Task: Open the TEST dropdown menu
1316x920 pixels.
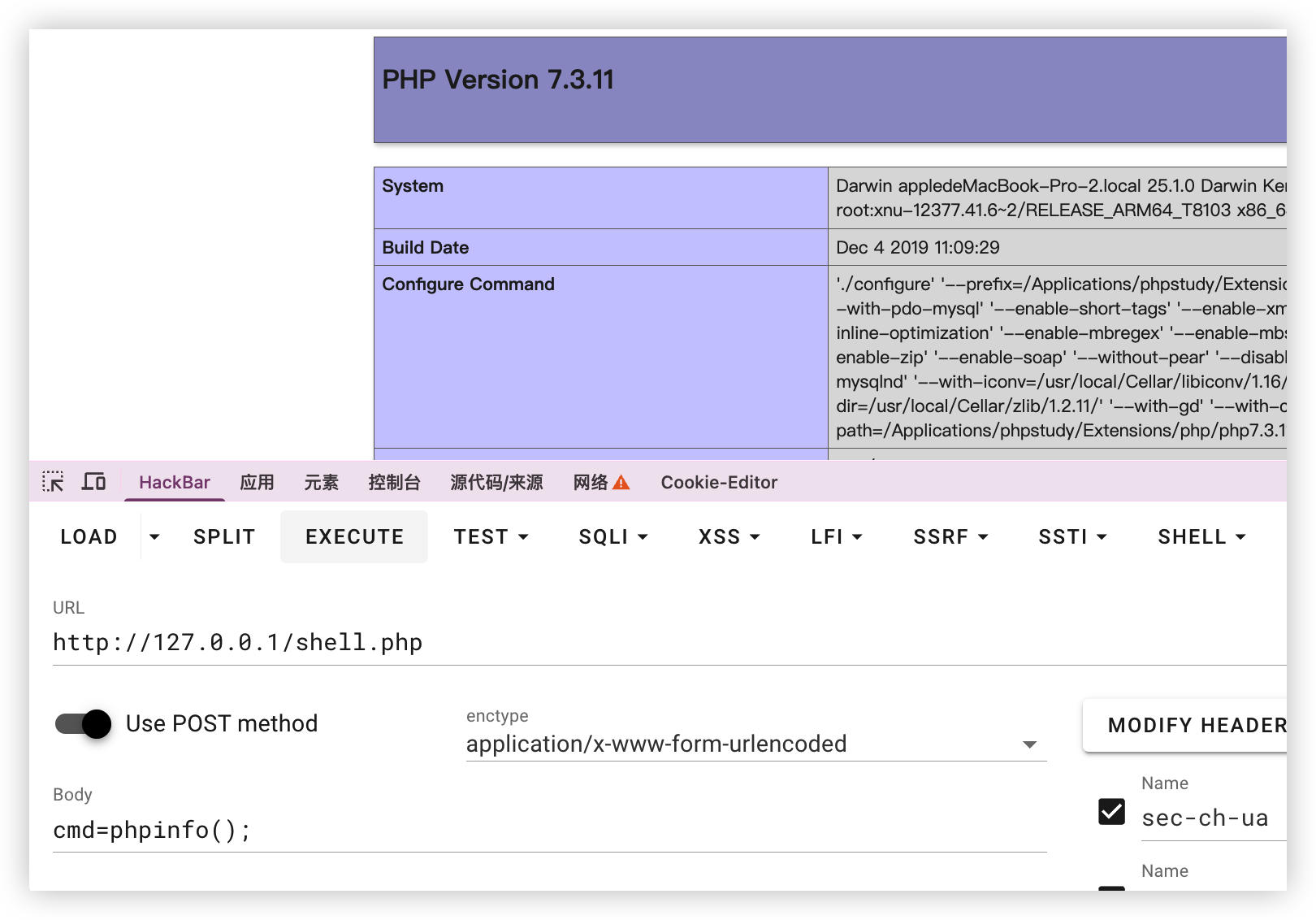Action: (x=491, y=537)
